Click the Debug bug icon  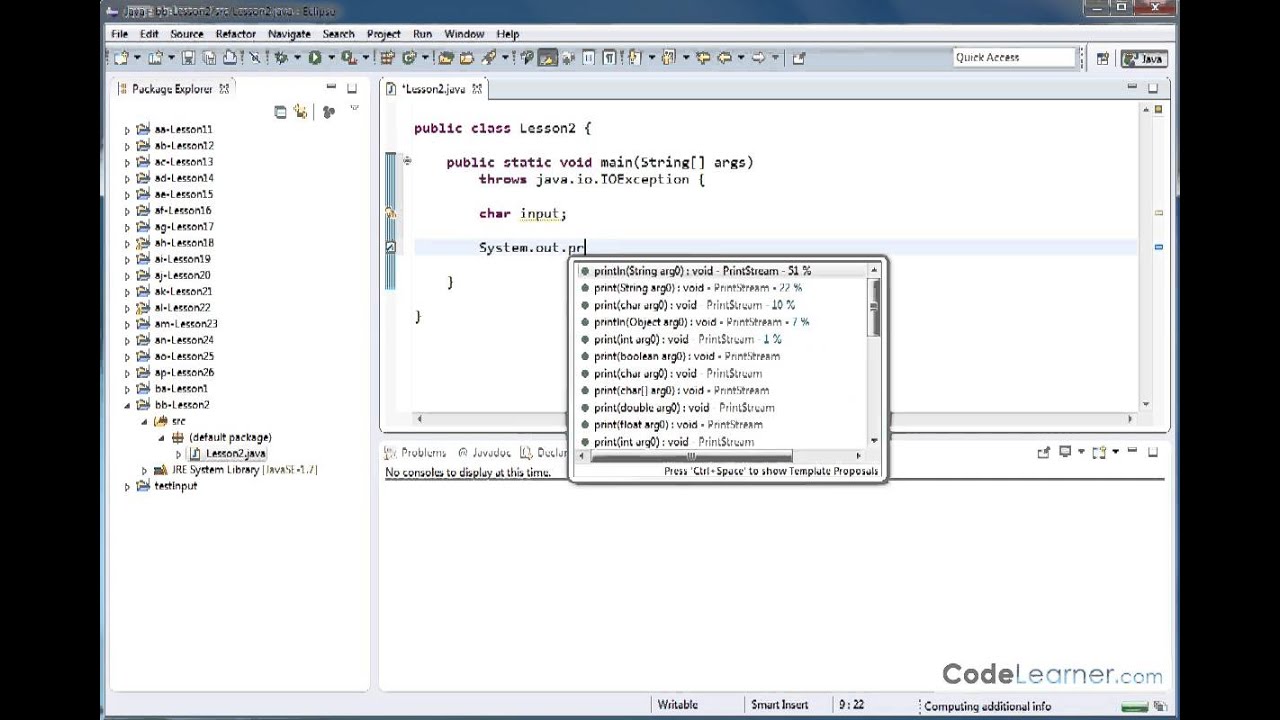point(281,58)
